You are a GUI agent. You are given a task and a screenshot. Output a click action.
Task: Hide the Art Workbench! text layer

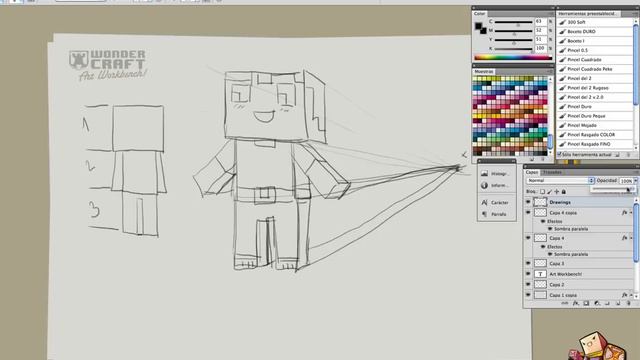click(x=528, y=274)
